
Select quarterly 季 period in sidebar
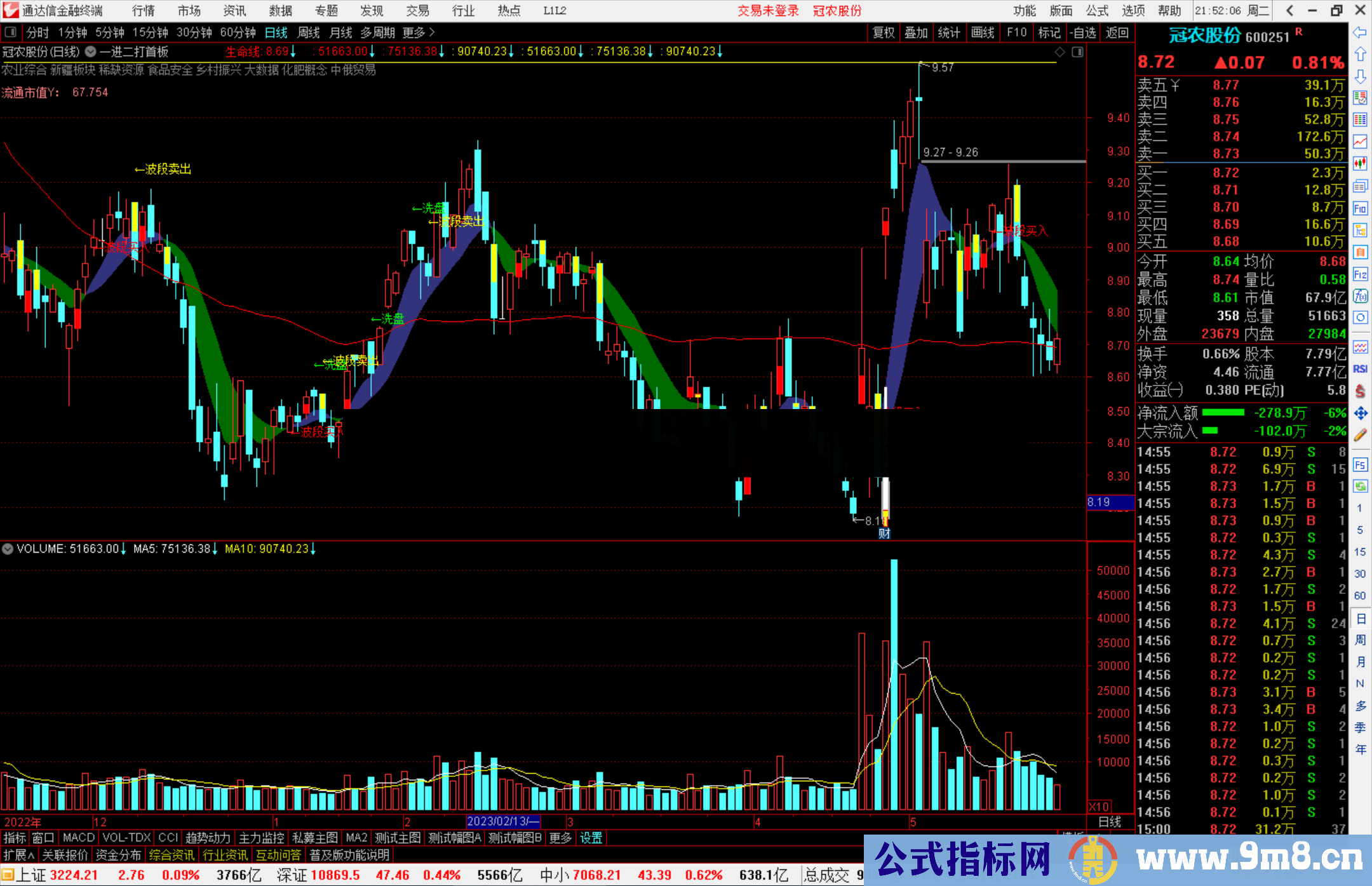point(1361,727)
